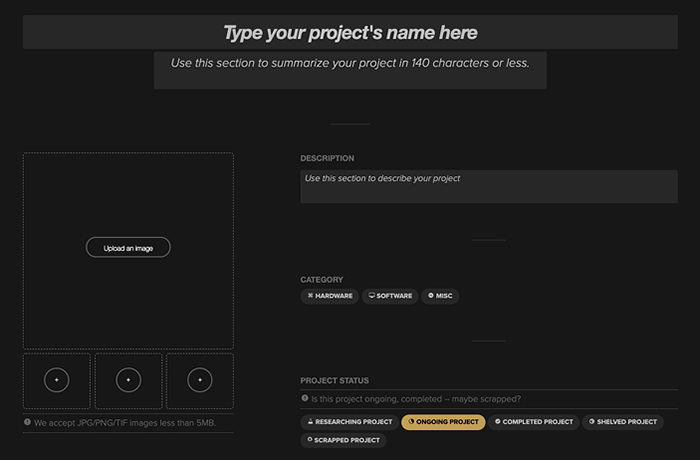Click the middle thumbnail upload circle icon
This screenshot has height=460, width=700.
128,380
